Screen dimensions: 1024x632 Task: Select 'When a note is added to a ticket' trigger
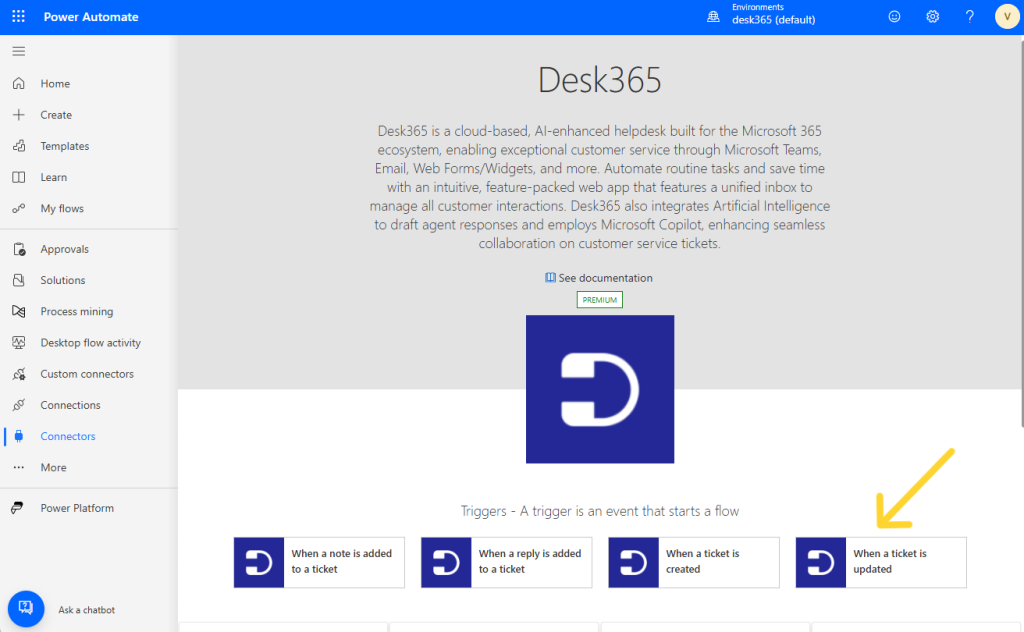pos(319,563)
